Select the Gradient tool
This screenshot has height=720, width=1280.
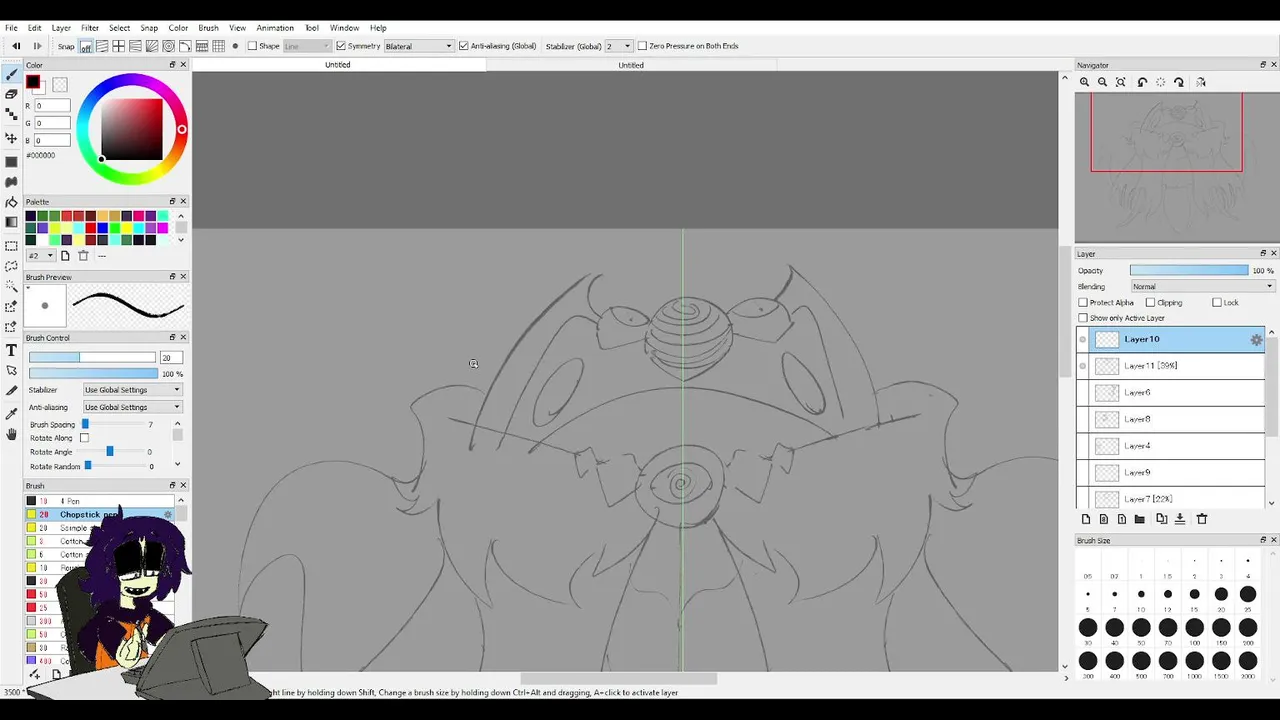(x=11, y=222)
